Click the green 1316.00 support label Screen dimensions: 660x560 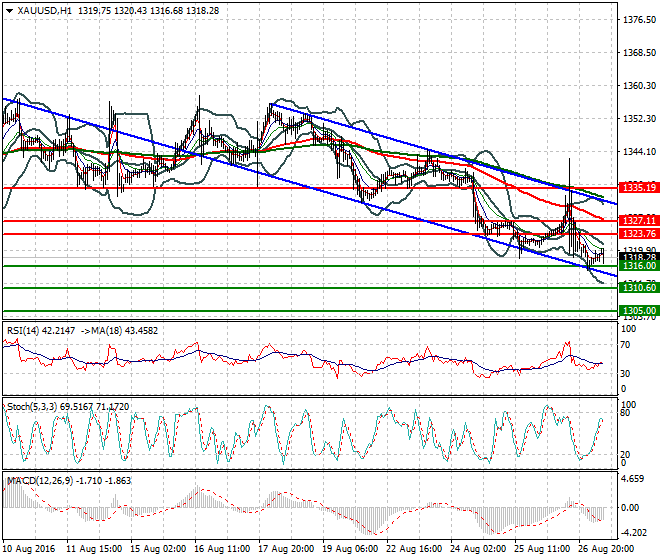pyautogui.click(x=639, y=266)
